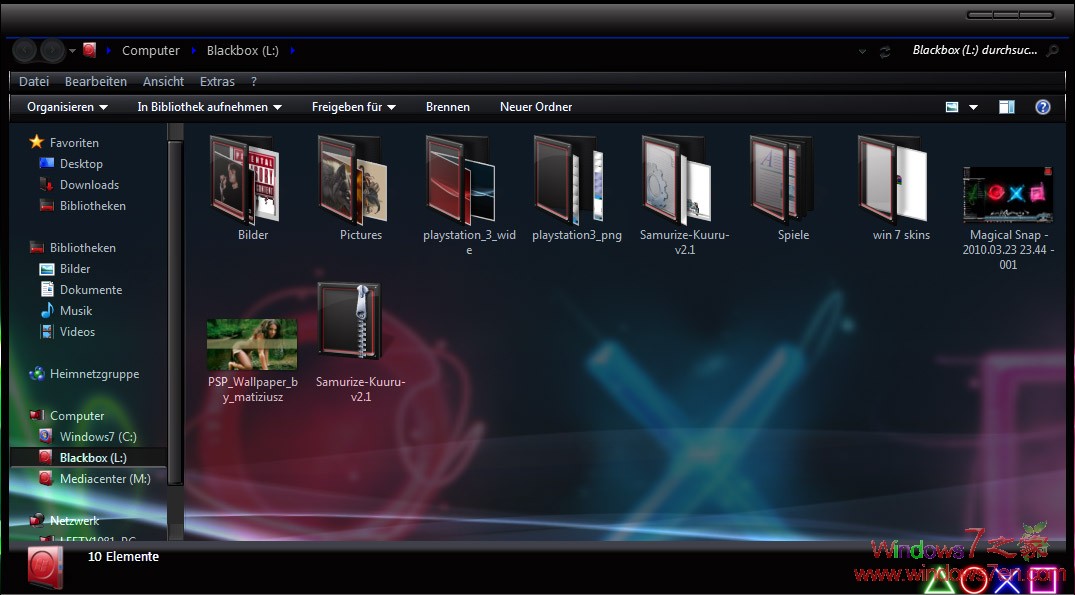Open the win 7 skins folder
The height and width of the screenshot is (595, 1075).
pyautogui.click(x=893, y=180)
